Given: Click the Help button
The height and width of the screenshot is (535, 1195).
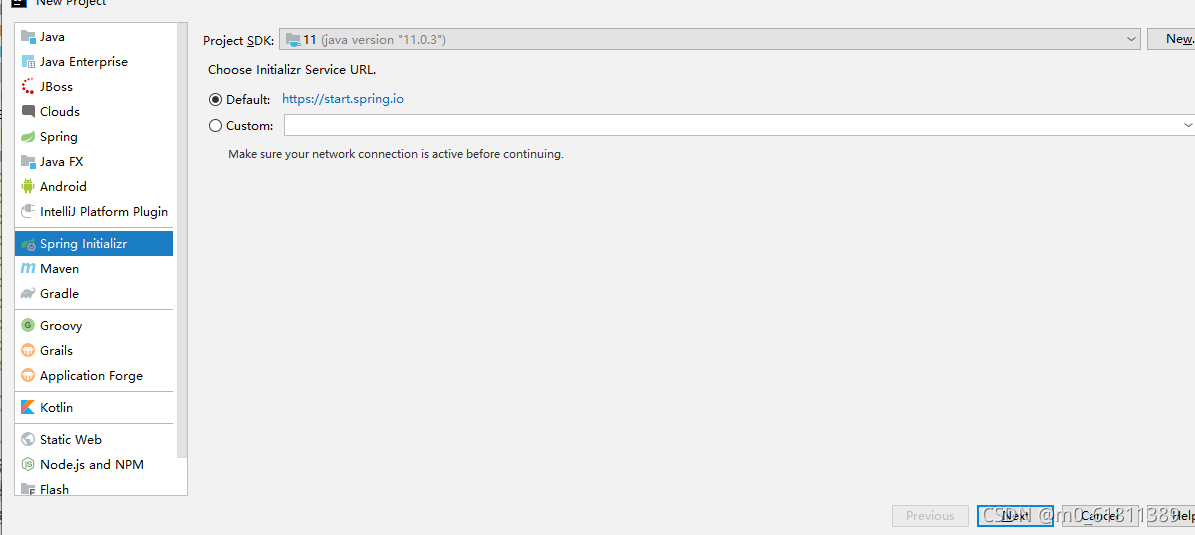Looking at the screenshot, I should (1171, 516).
